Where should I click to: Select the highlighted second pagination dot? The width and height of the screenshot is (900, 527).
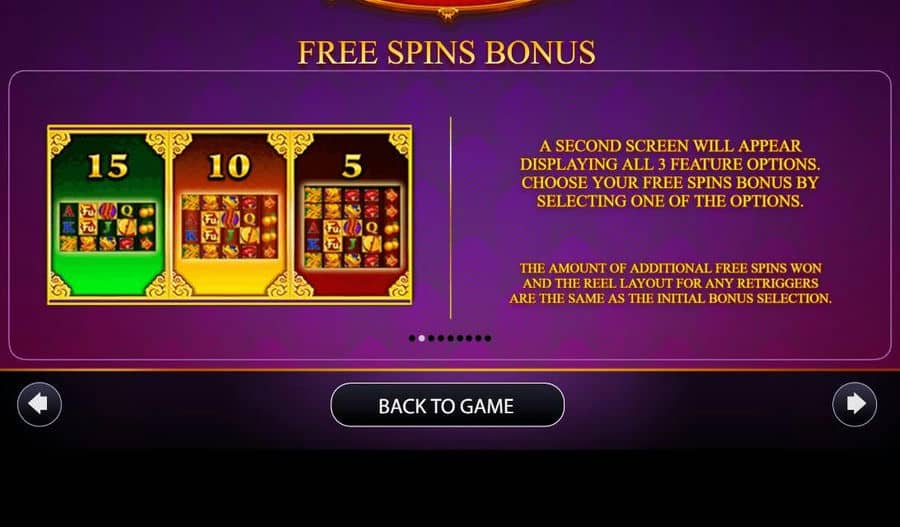tap(421, 338)
